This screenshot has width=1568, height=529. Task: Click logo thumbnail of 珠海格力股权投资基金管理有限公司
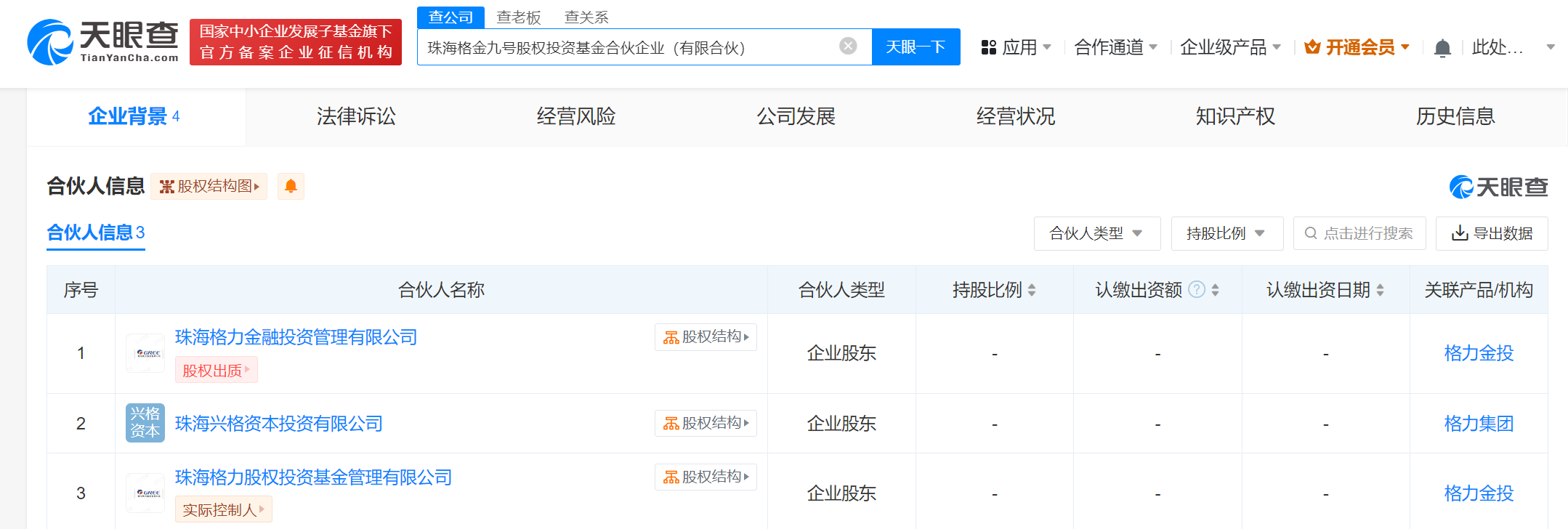pos(145,493)
